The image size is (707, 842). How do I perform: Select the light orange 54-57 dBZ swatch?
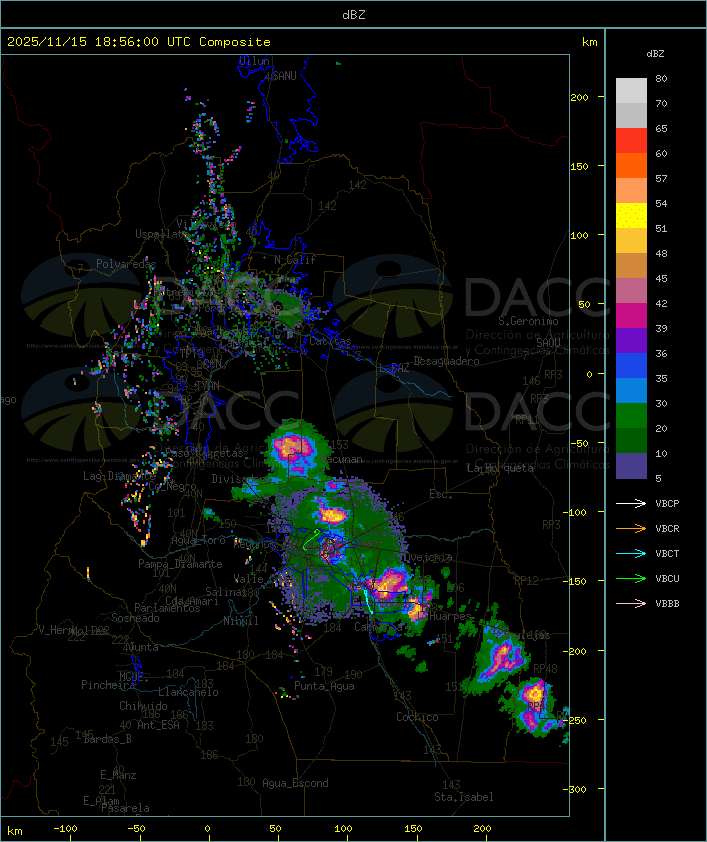point(631,191)
